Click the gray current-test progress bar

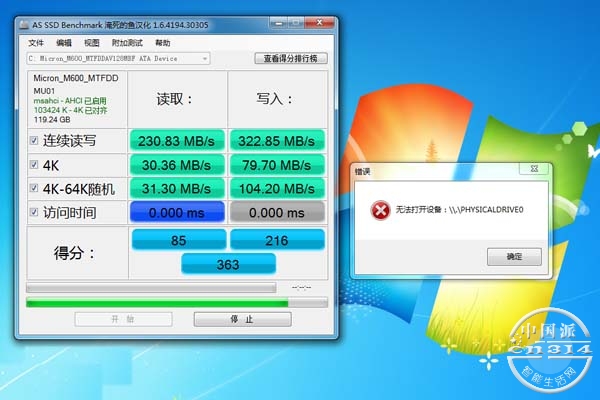click(151, 287)
